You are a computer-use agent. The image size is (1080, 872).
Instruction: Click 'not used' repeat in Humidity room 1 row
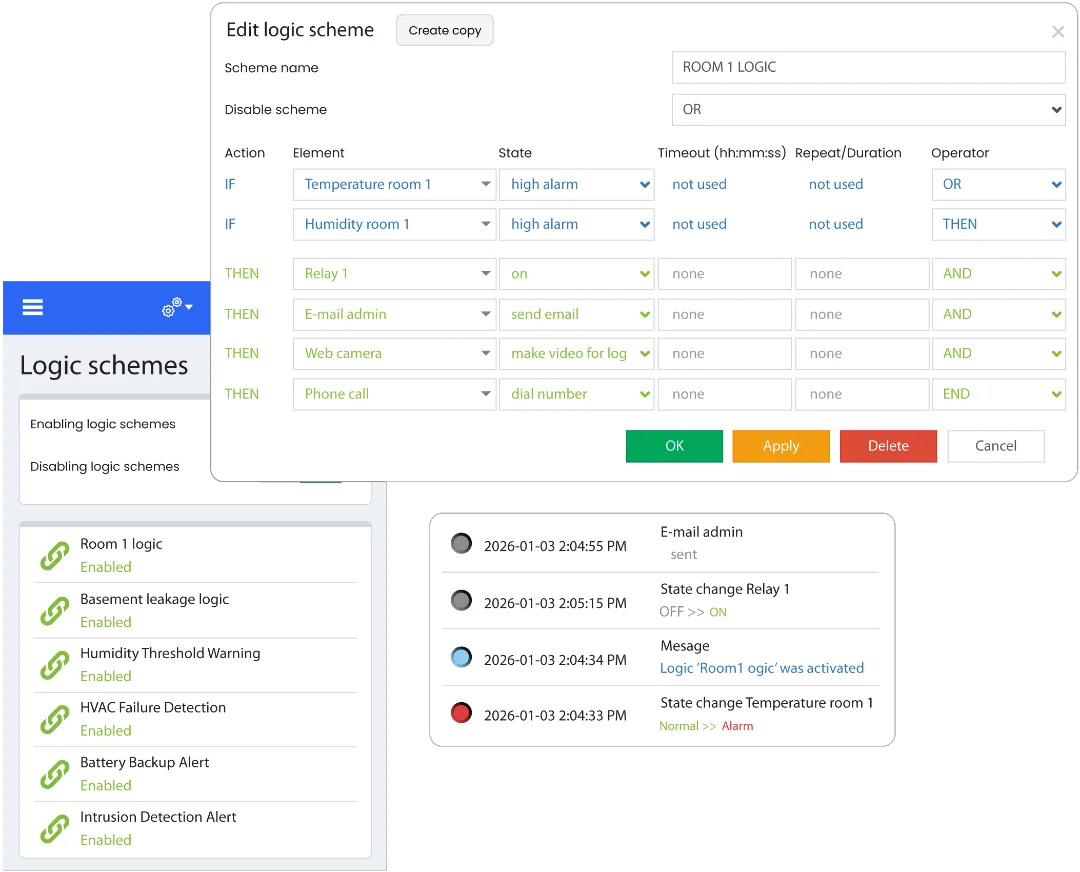point(835,225)
